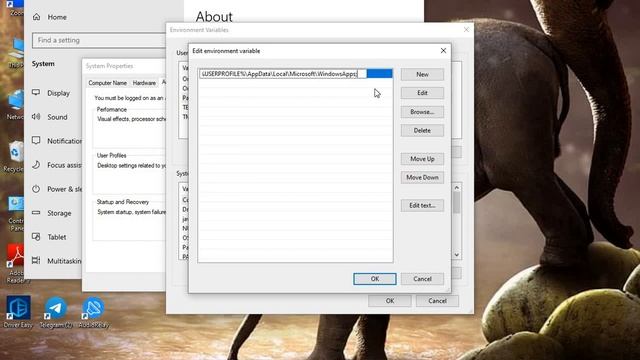The image size is (640, 360).
Task: Click Performance group label in System Properties
Action: 111,109
